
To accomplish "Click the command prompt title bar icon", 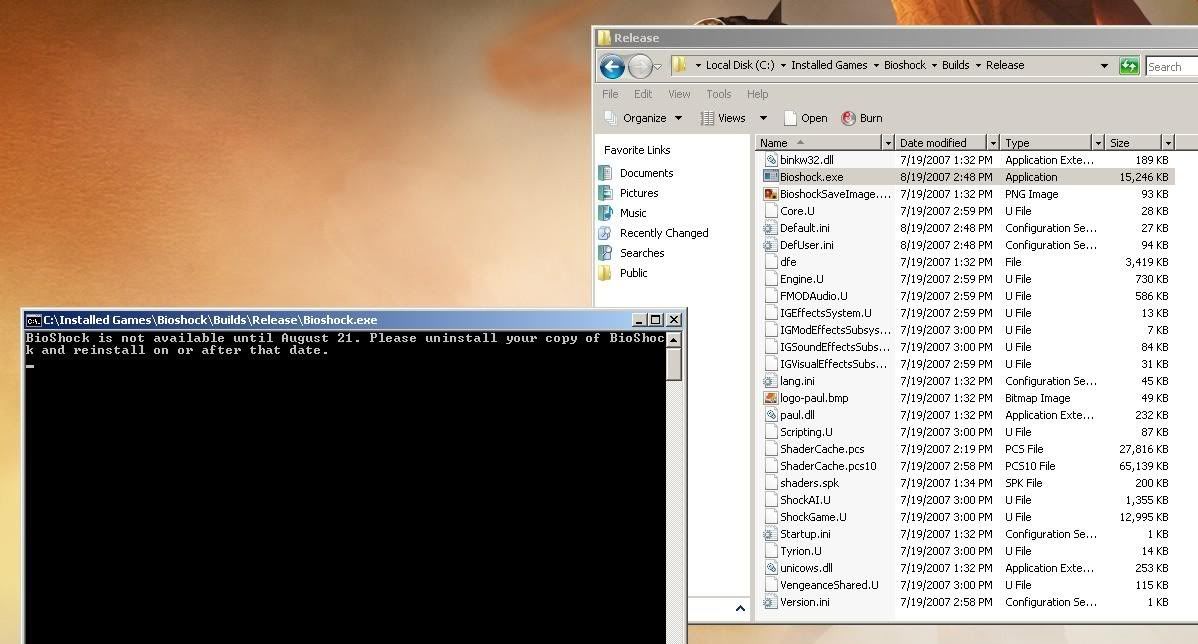I will click(x=33, y=320).
